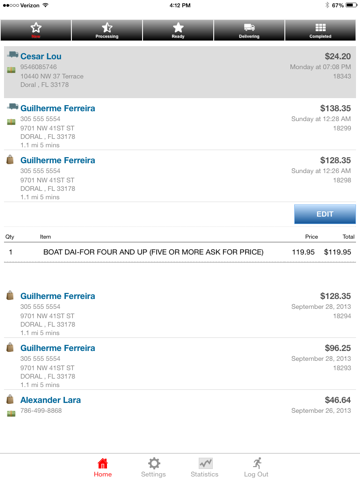This screenshot has height=480, width=360.
Task: Open the New orders tab
Action: [36, 30]
